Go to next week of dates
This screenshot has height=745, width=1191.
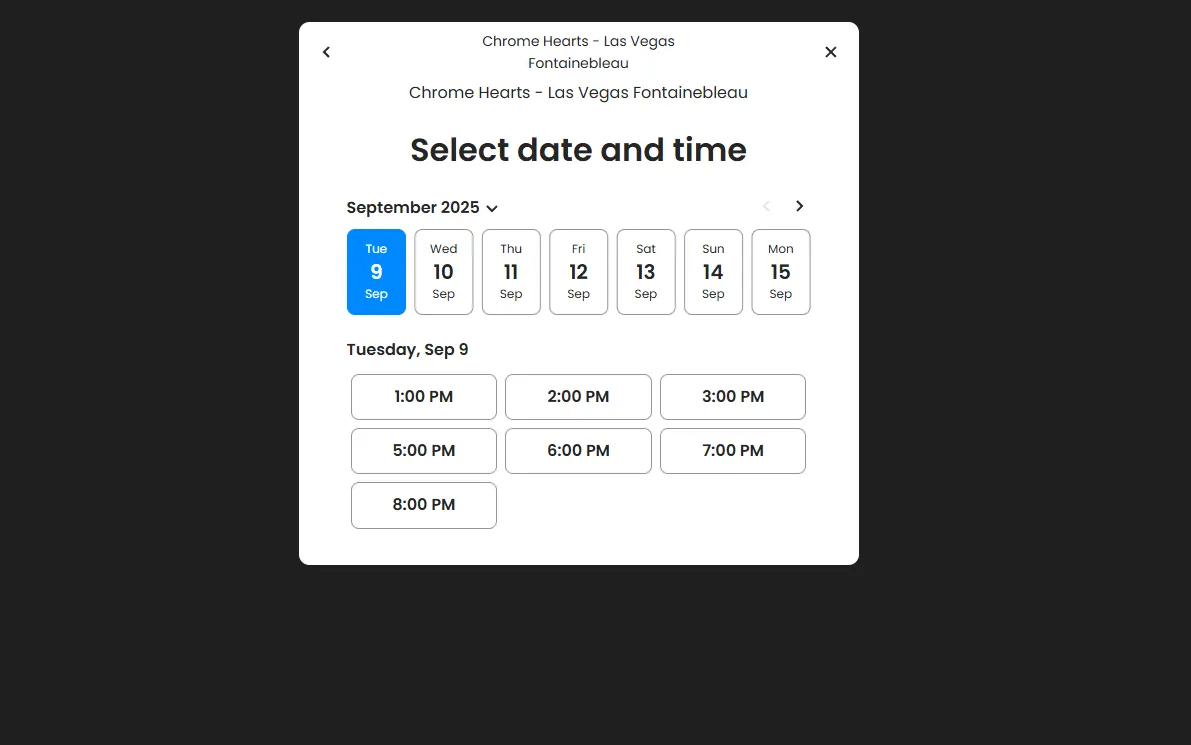tap(799, 206)
